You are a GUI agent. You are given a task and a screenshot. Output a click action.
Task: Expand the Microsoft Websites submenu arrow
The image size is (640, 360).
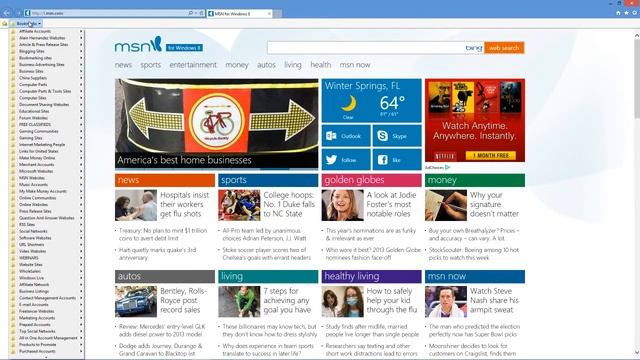[81, 171]
